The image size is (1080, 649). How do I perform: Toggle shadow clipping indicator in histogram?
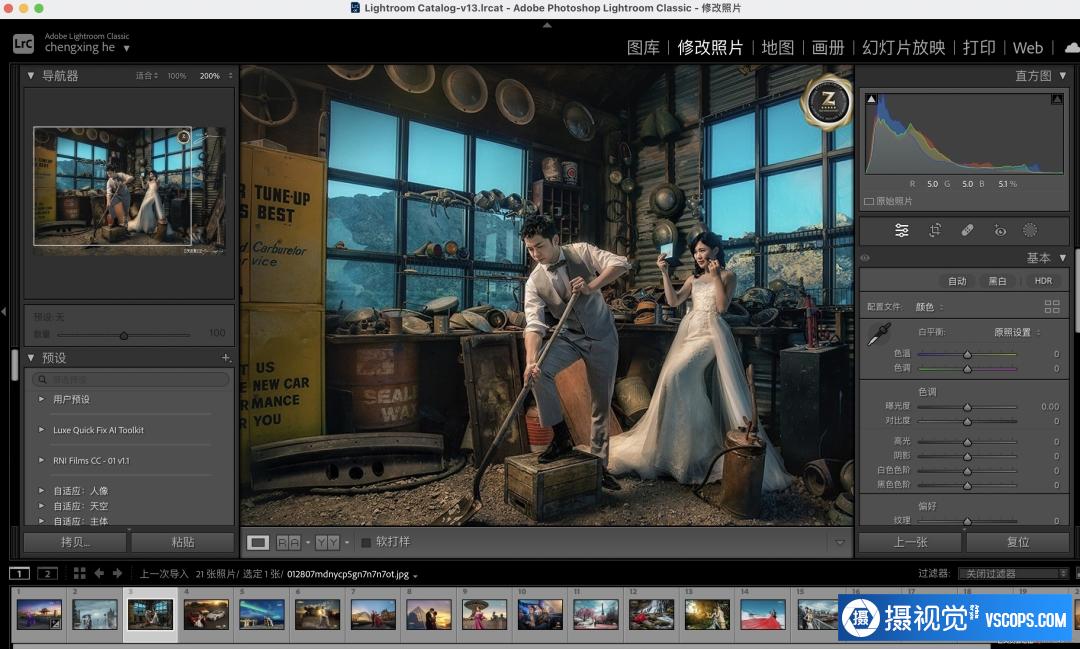pyautogui.click(x=871, y=99)
